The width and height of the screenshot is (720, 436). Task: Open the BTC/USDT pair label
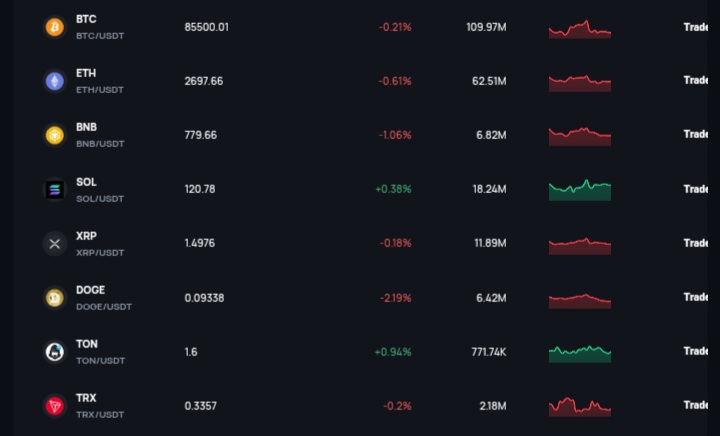100,36
